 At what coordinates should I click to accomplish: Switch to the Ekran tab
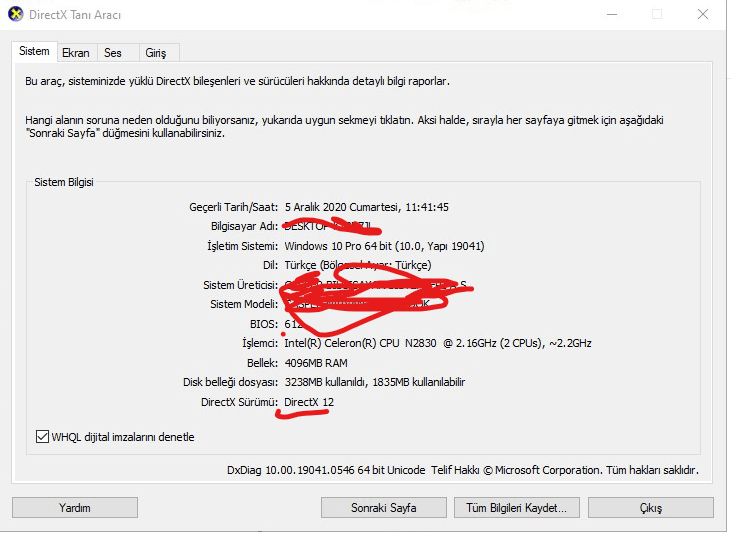(76, 53)
